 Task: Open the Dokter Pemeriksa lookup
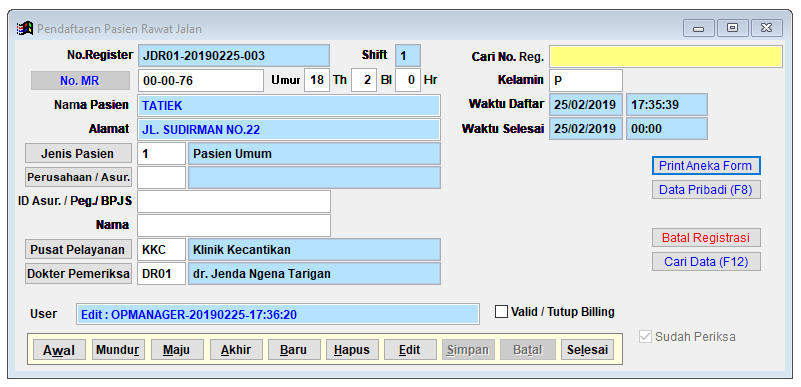[78, 274]
